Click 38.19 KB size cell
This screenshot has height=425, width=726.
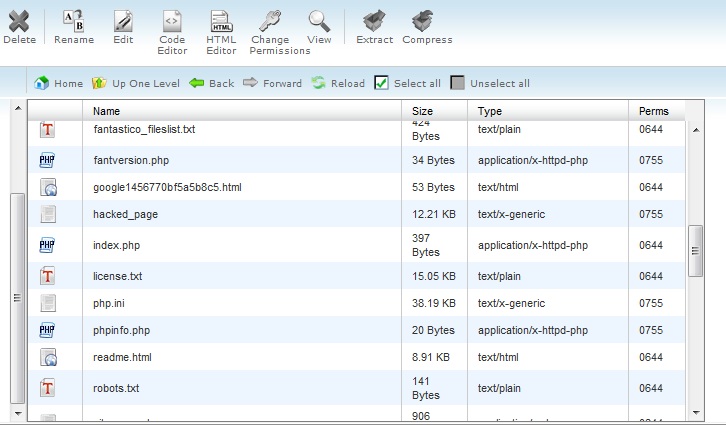tap(434, 303)
